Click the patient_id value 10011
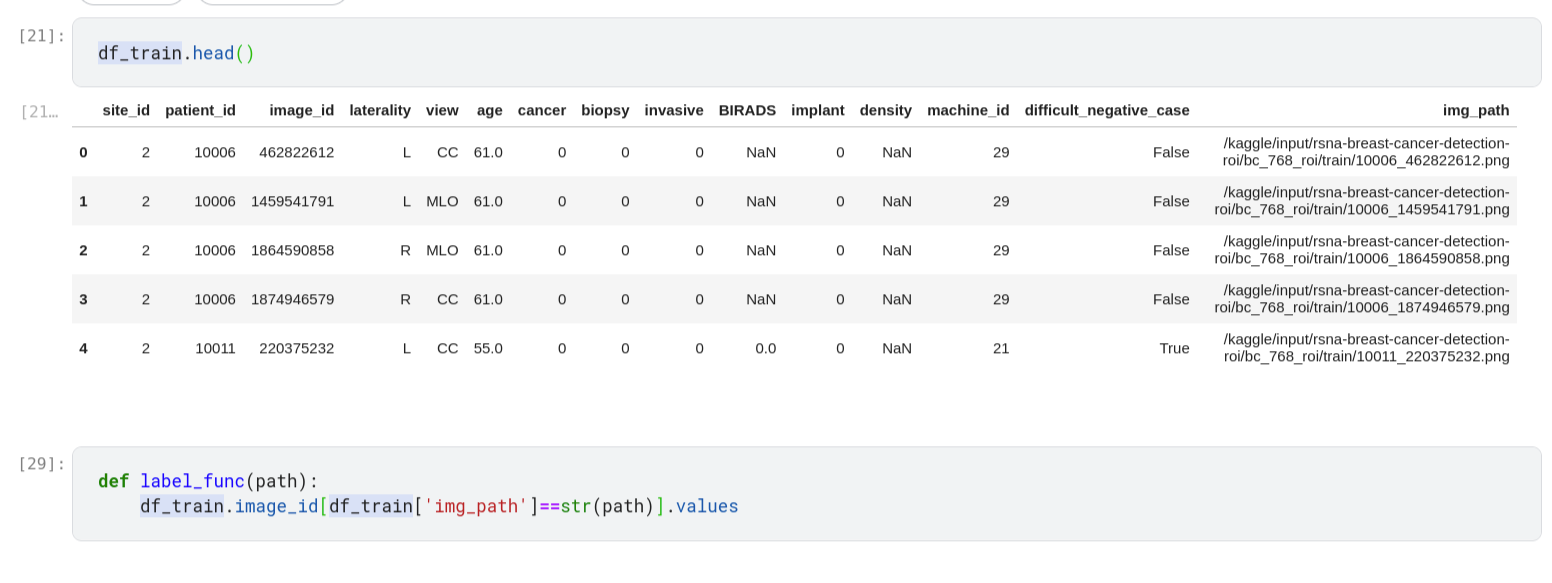The image size is (1552, 583). (x=215, y=348)
